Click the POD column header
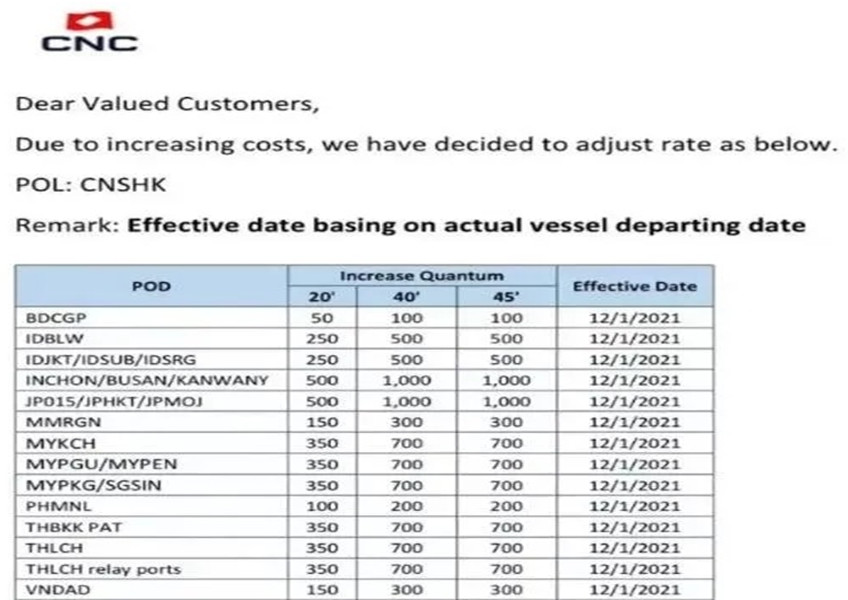The width and height of the screenshot is (848, 600). (151, 286)
